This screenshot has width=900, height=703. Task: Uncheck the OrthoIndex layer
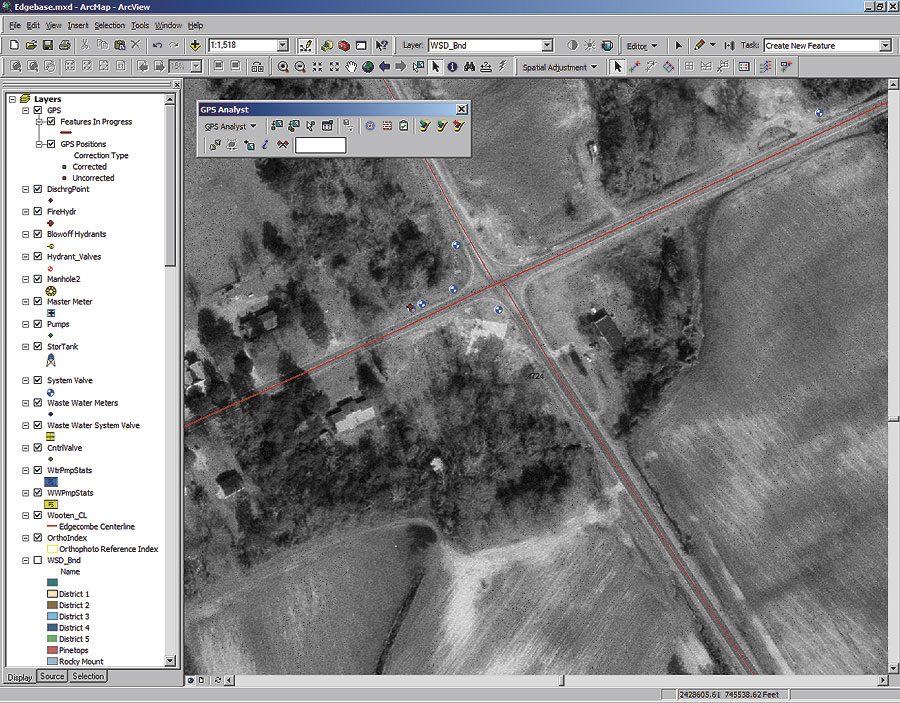pyautogui.click(x=38, y=538)
